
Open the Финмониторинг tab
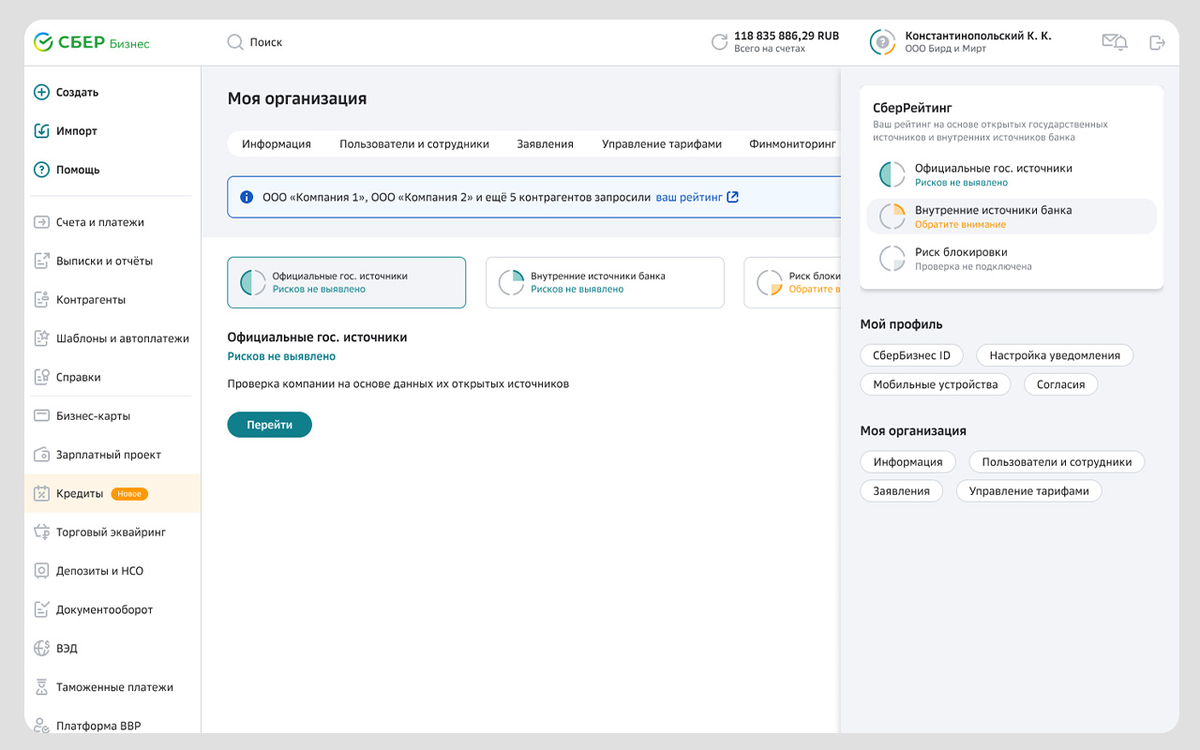point(792,144)
